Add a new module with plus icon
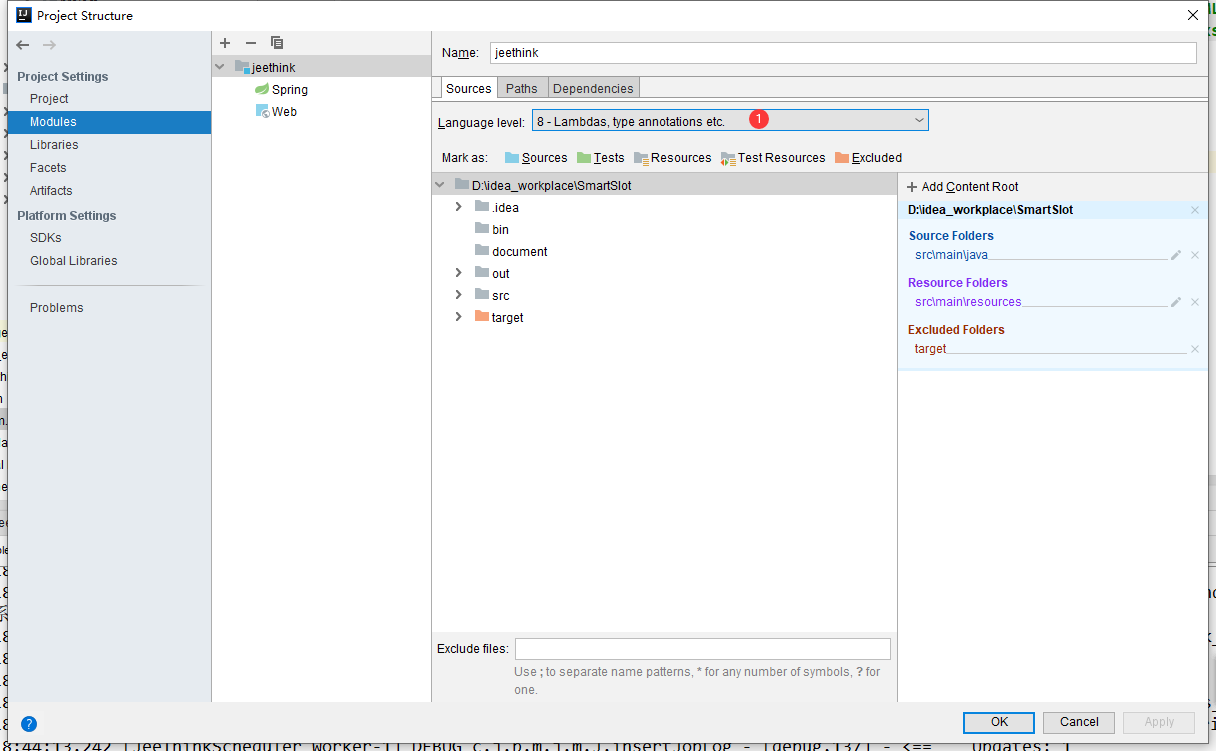 click(225, 43)
